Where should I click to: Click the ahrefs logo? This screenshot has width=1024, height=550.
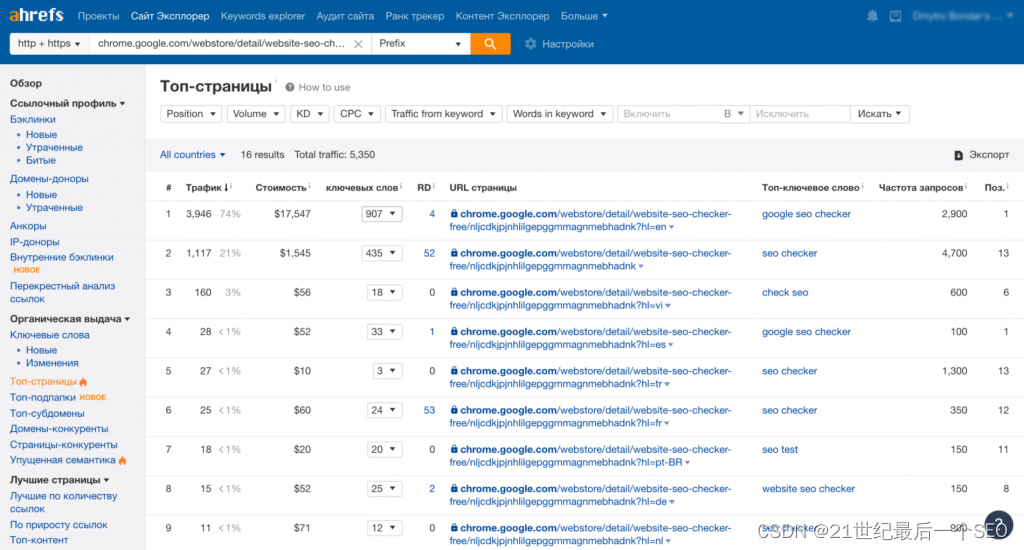[37, 14]
